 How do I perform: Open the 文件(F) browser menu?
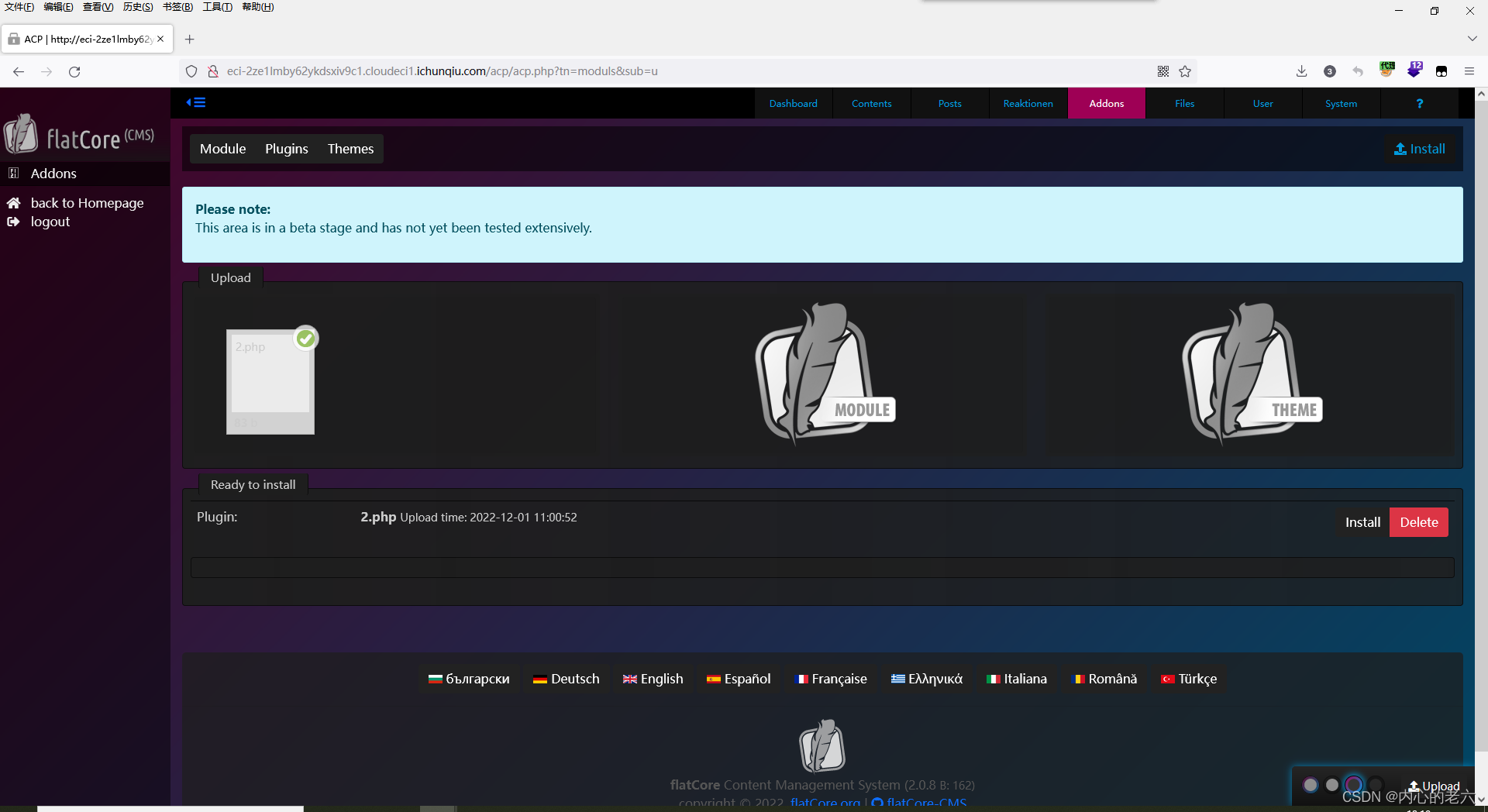click(19, 7)
